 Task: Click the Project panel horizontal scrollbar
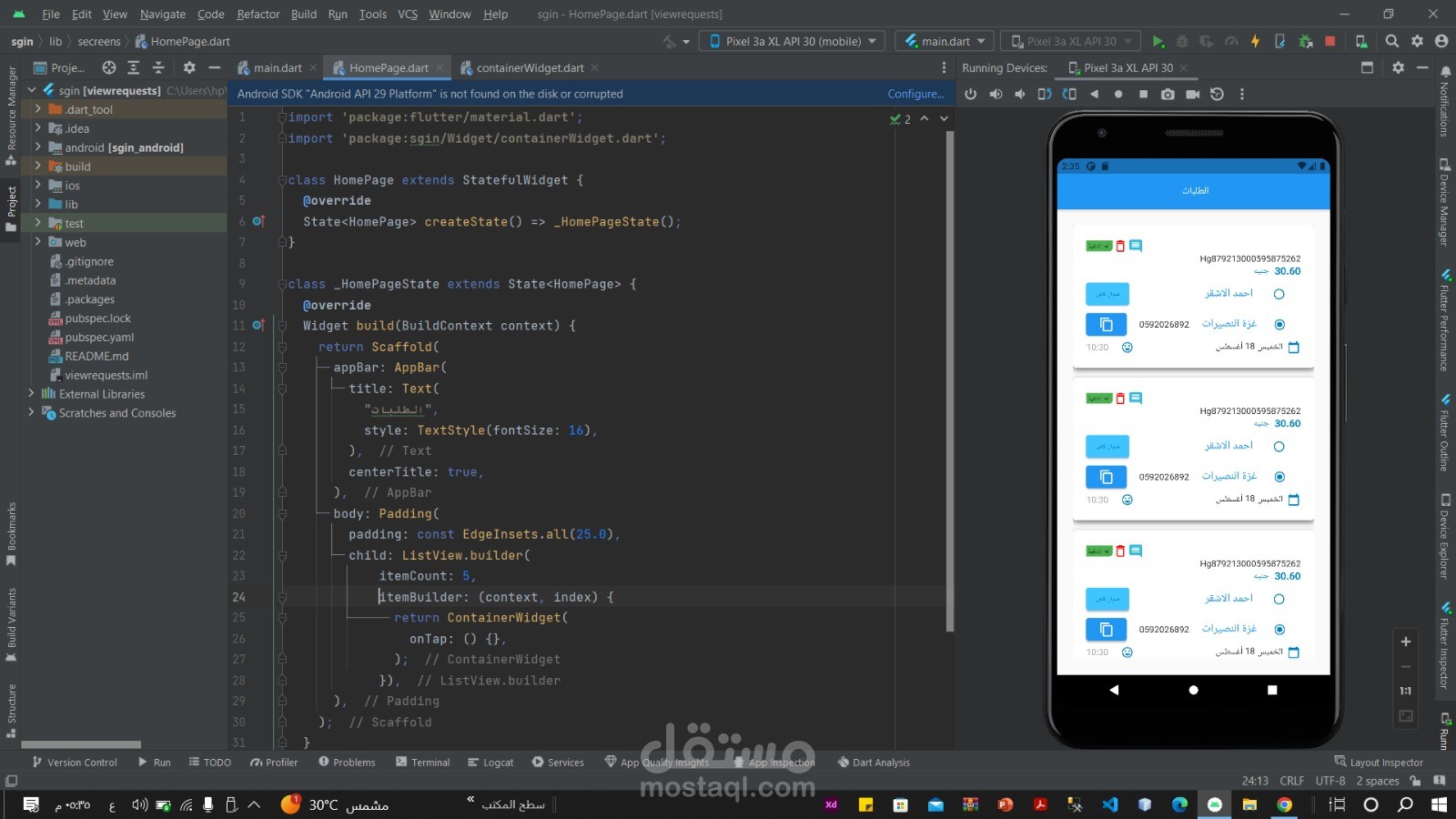pyautogui.click(x=81, y=744)
